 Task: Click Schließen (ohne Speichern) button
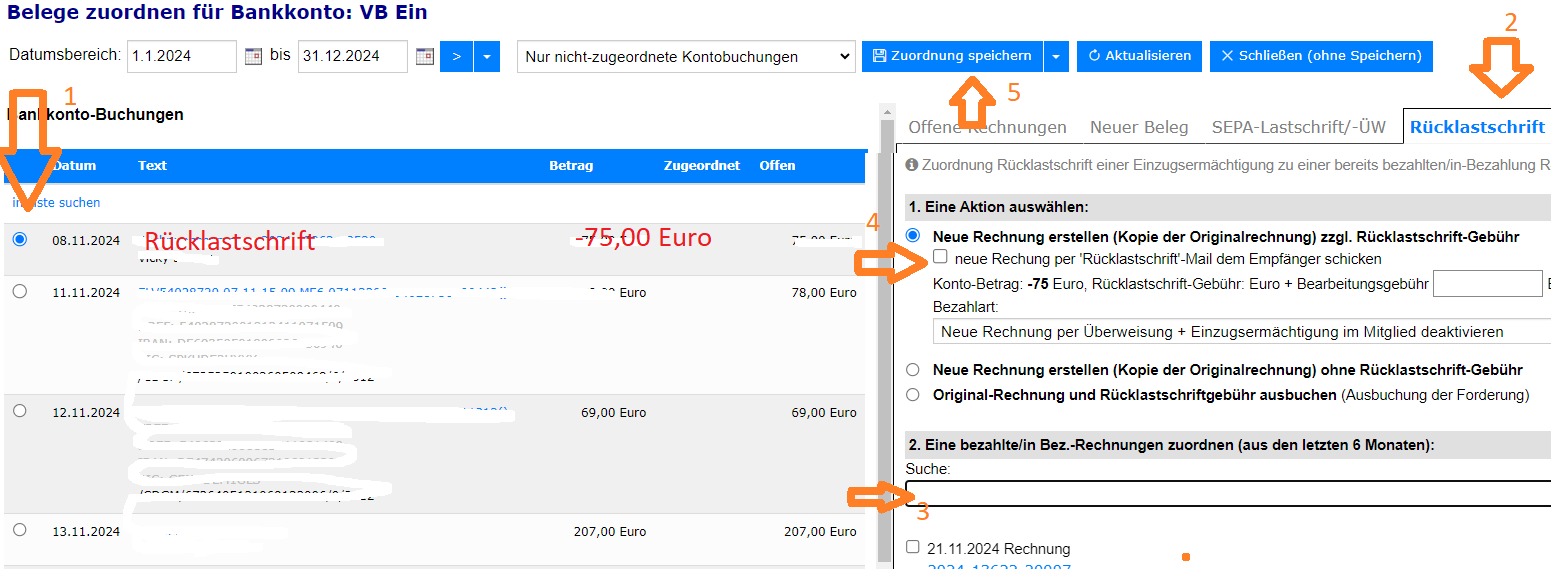tap(1321, 57)
